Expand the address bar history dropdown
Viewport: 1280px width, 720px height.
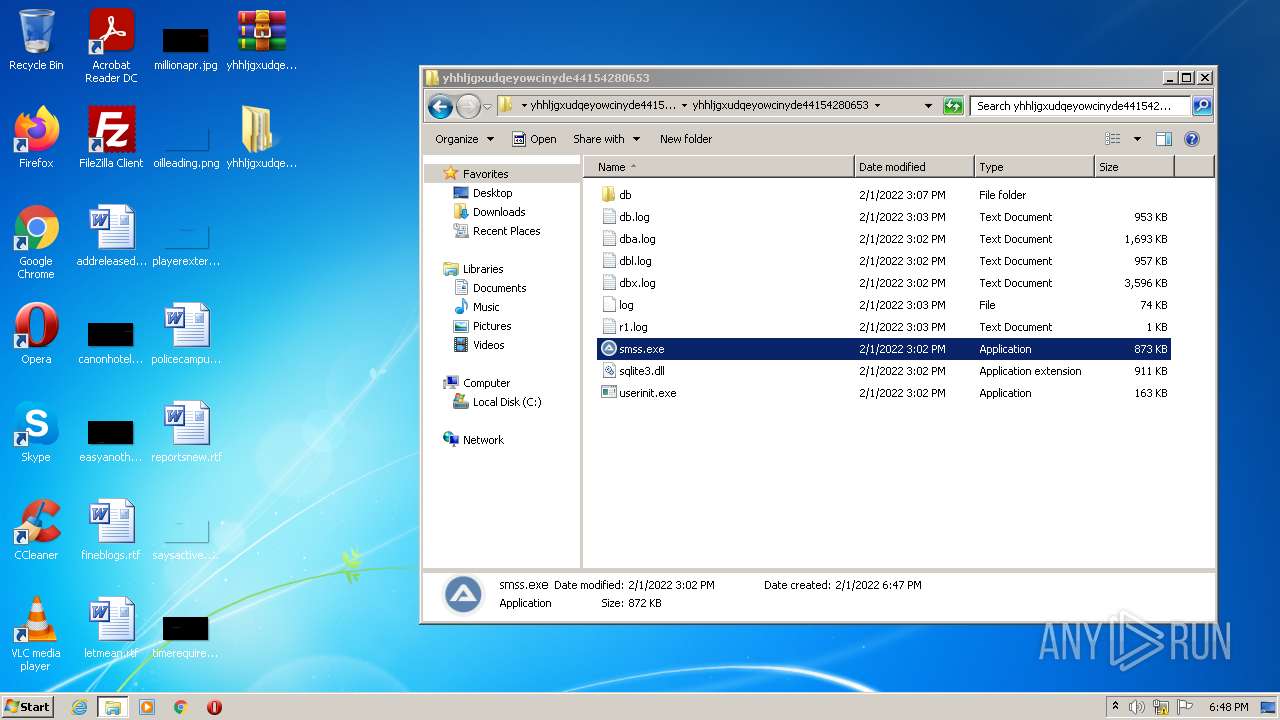[x=928, y=105]
